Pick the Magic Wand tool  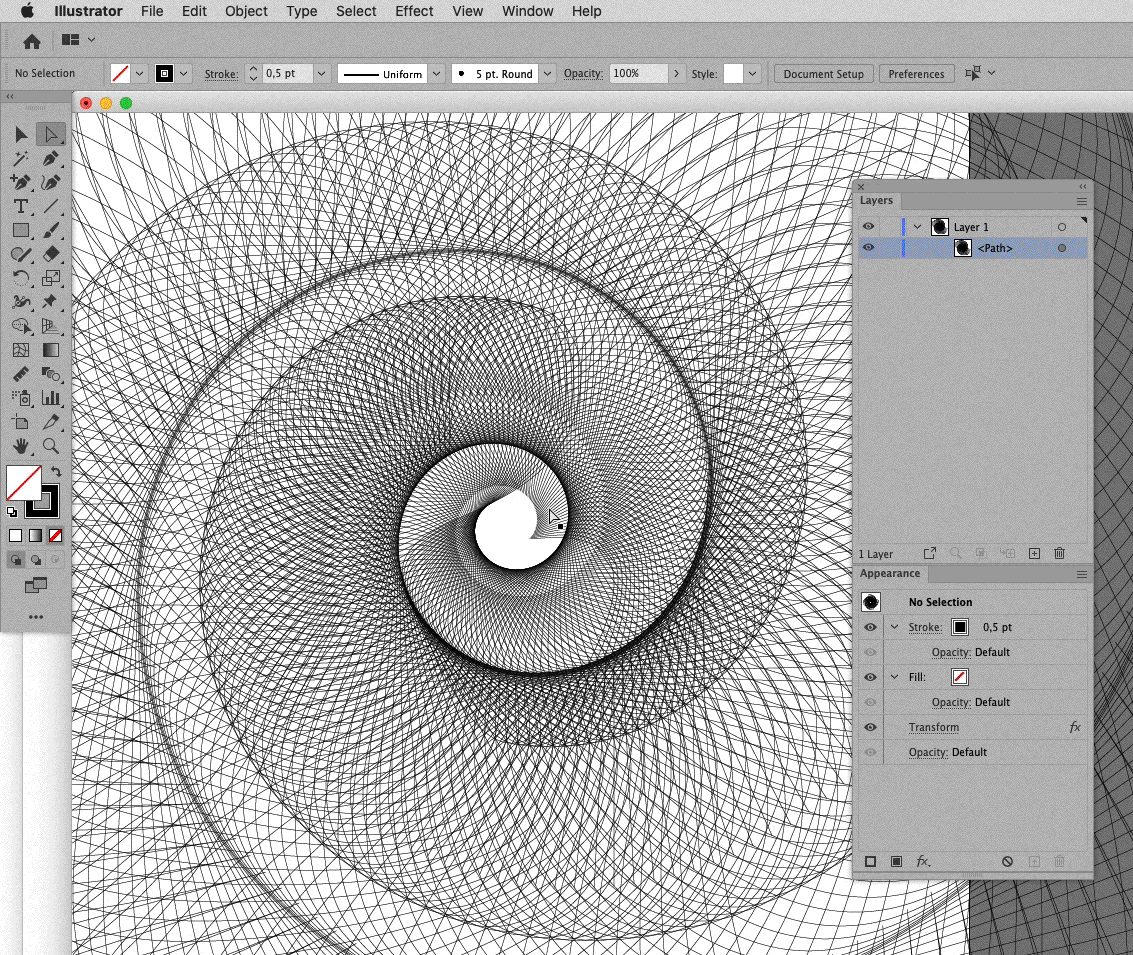[x=21, y=159]
